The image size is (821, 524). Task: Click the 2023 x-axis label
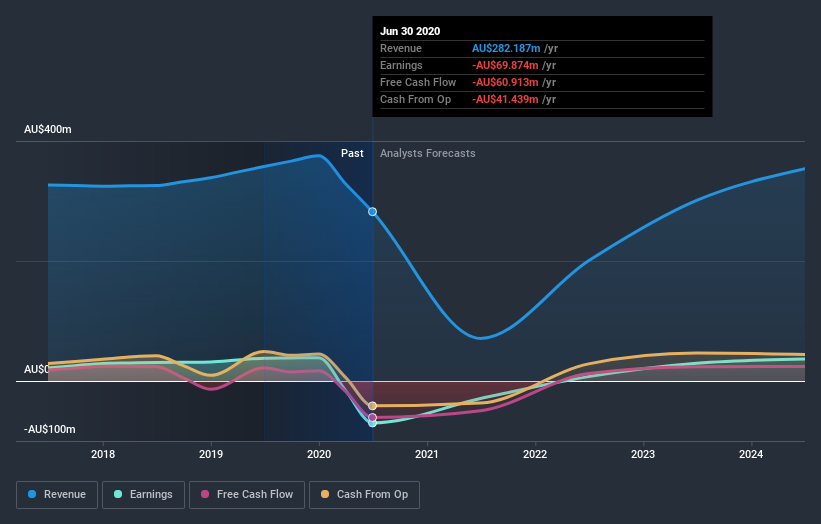pyautogui.click(x=643, y=454)
